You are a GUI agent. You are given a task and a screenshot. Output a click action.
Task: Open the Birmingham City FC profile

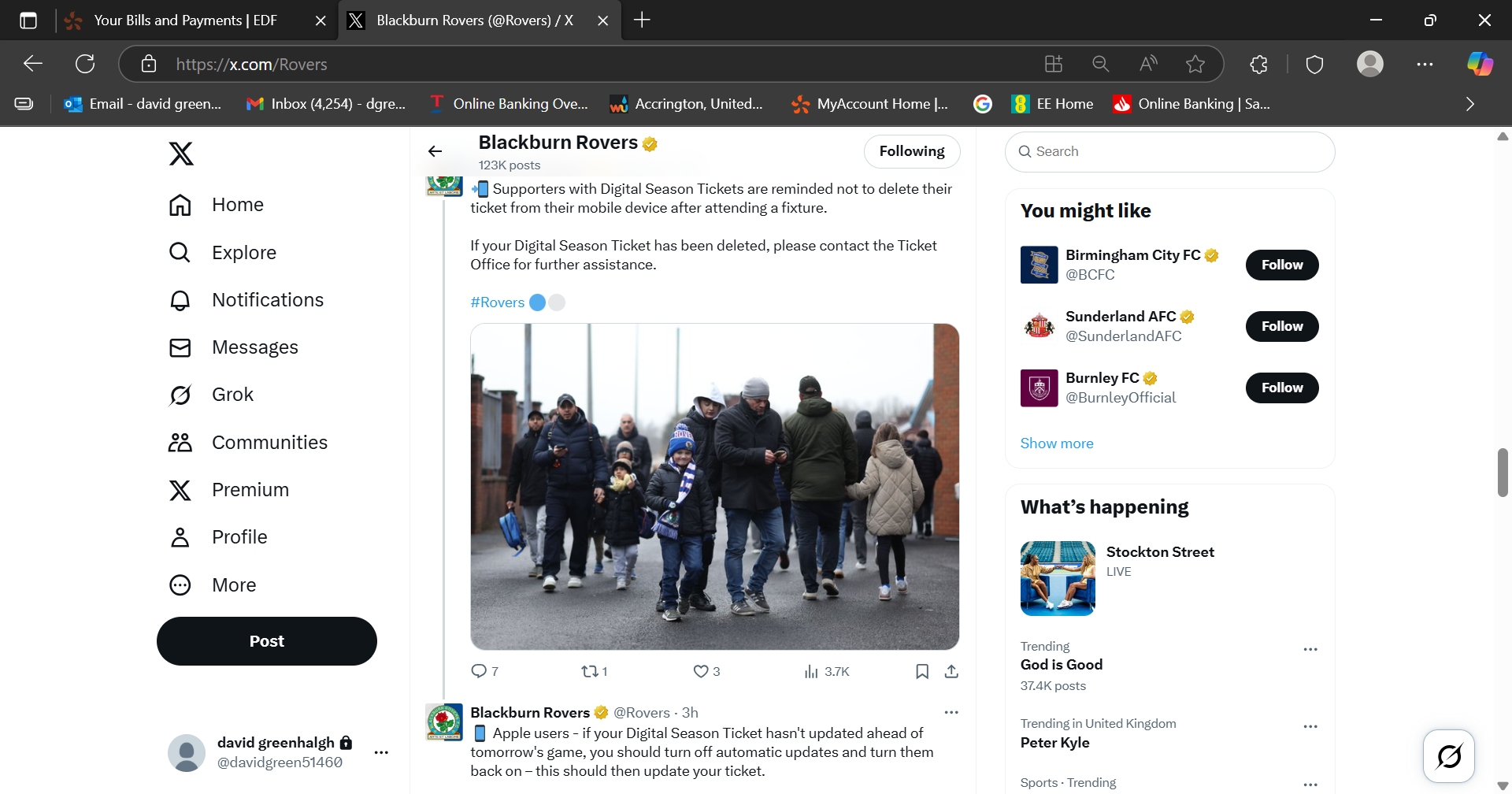1132,255
